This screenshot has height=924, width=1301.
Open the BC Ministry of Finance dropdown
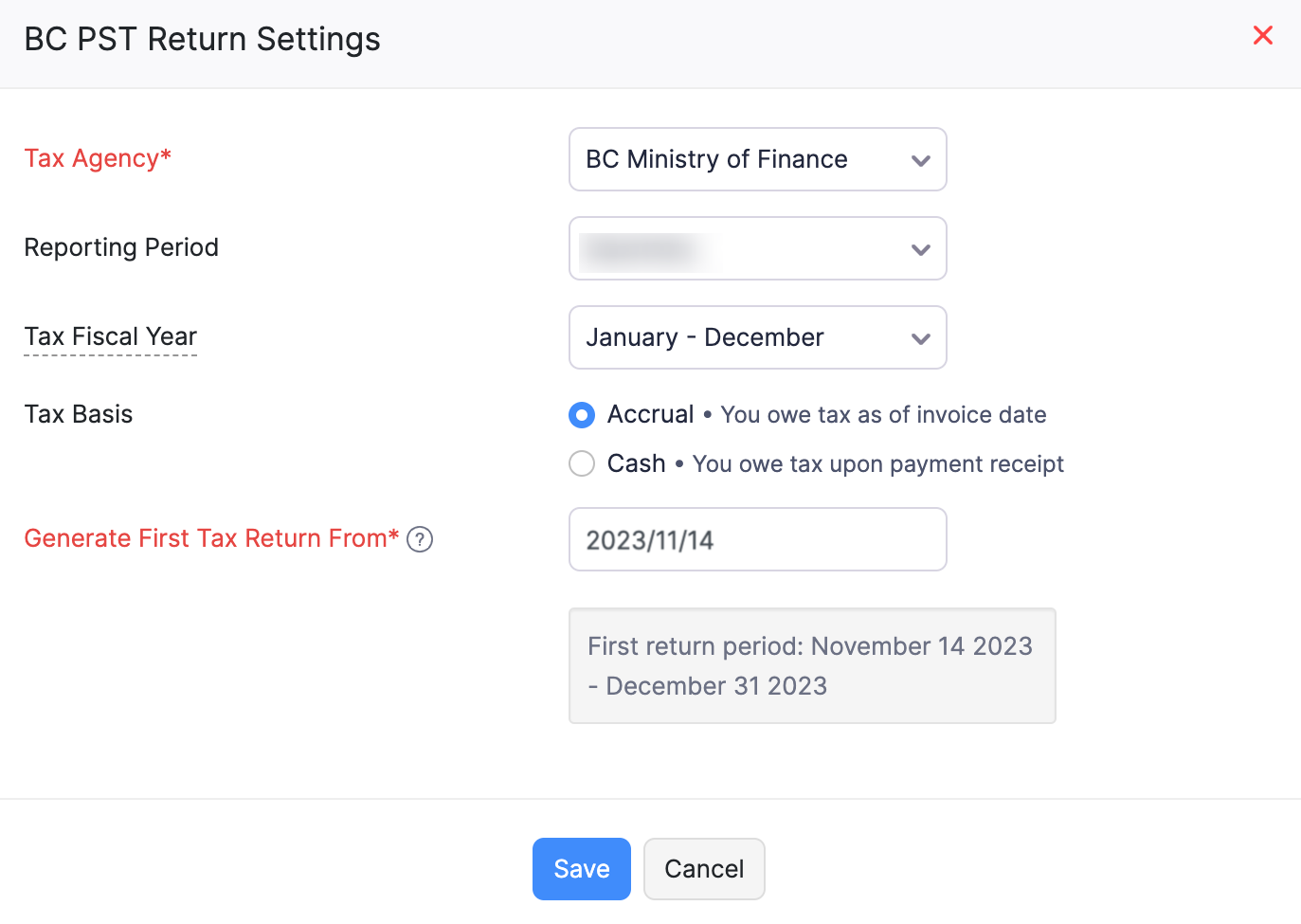pyautogui.click(x=739, y=159)
